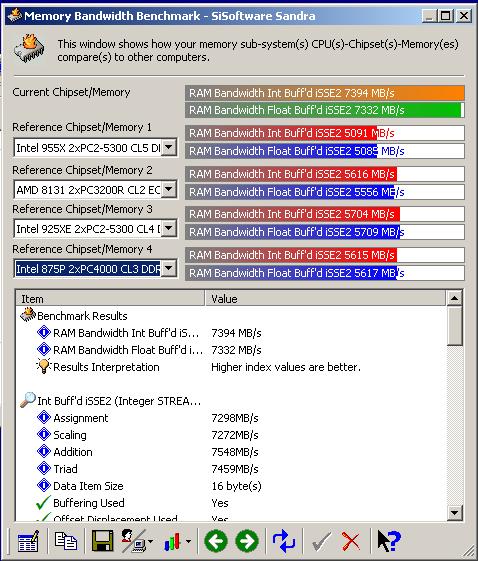Click the context help cursor icon
The width and height of the screenshot is (478, 561).
click(x=389, y=541)
